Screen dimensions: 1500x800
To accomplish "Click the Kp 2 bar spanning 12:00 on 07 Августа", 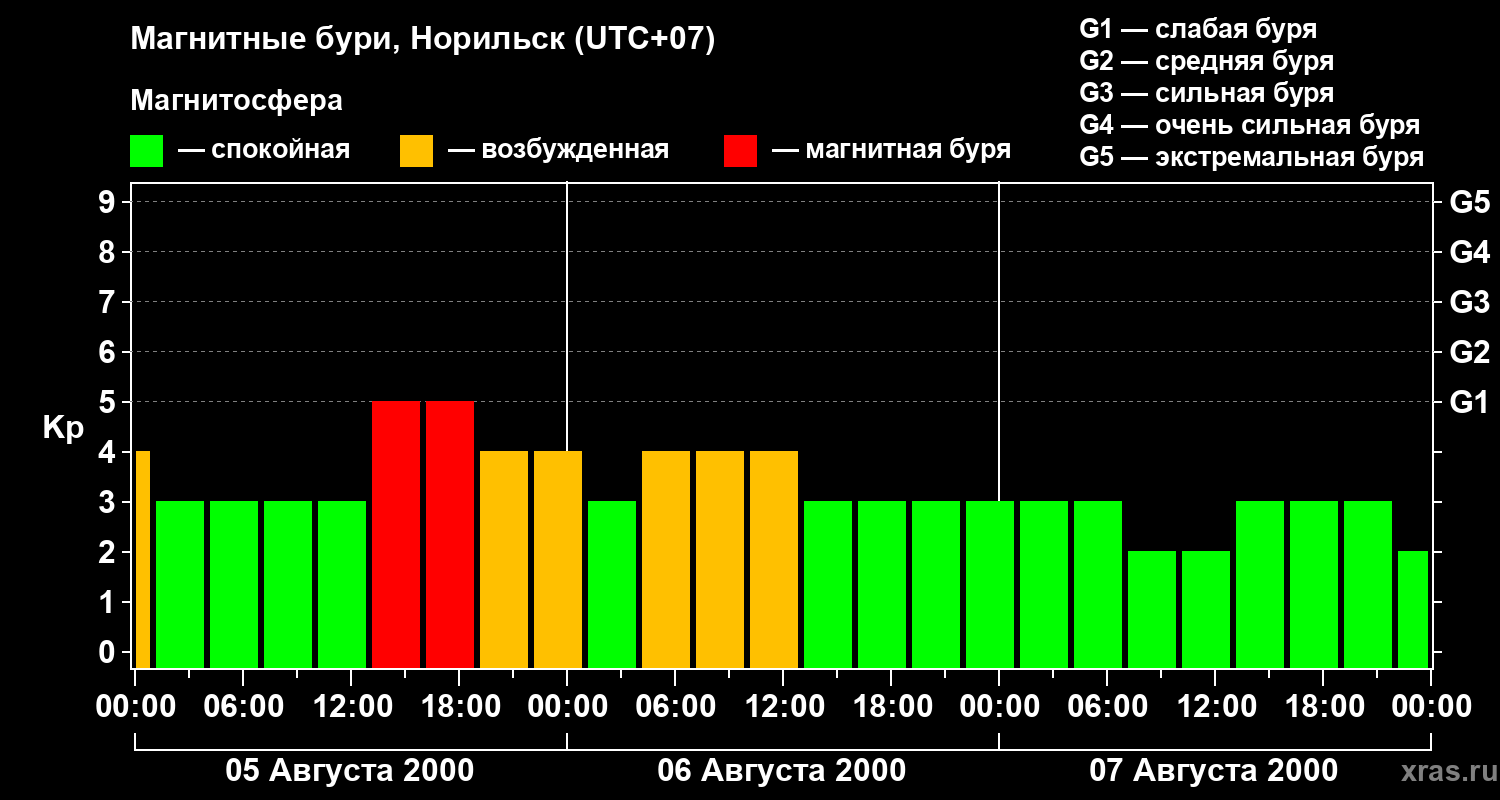I will point(1206,610).
